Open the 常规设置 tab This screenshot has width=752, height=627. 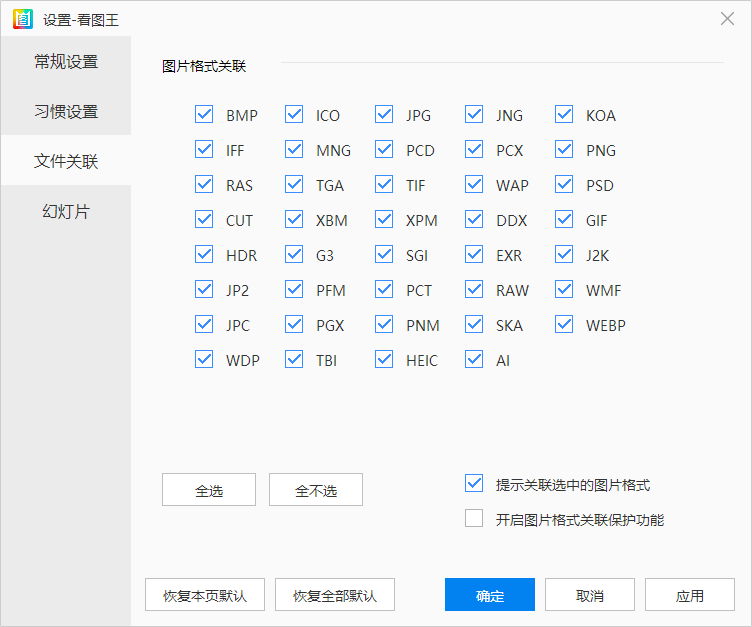pos(66,61)
